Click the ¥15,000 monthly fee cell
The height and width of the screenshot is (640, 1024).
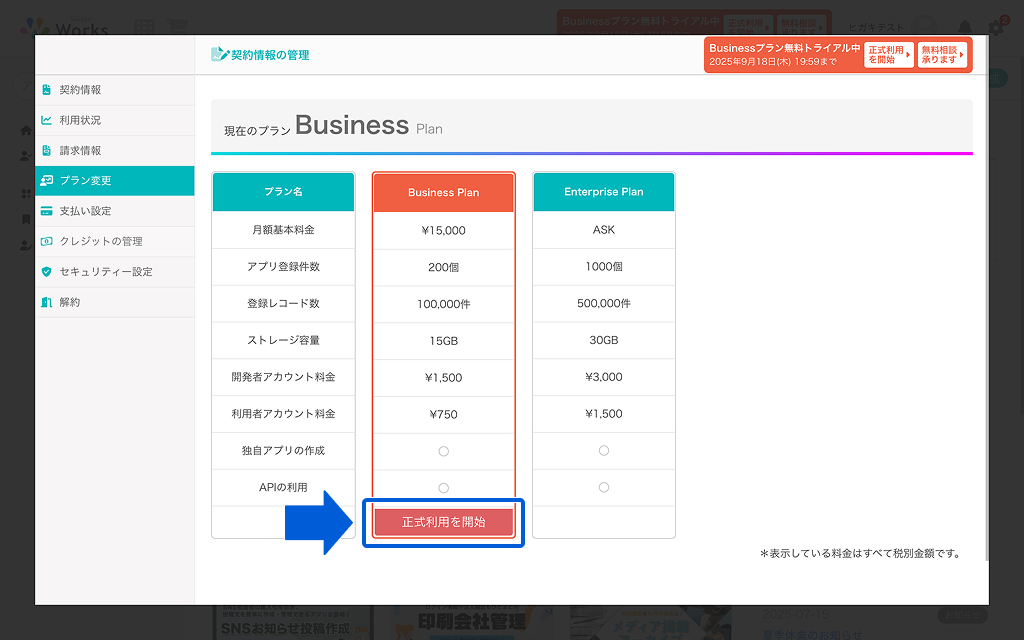pyautogui.click(x=443, y=230)
